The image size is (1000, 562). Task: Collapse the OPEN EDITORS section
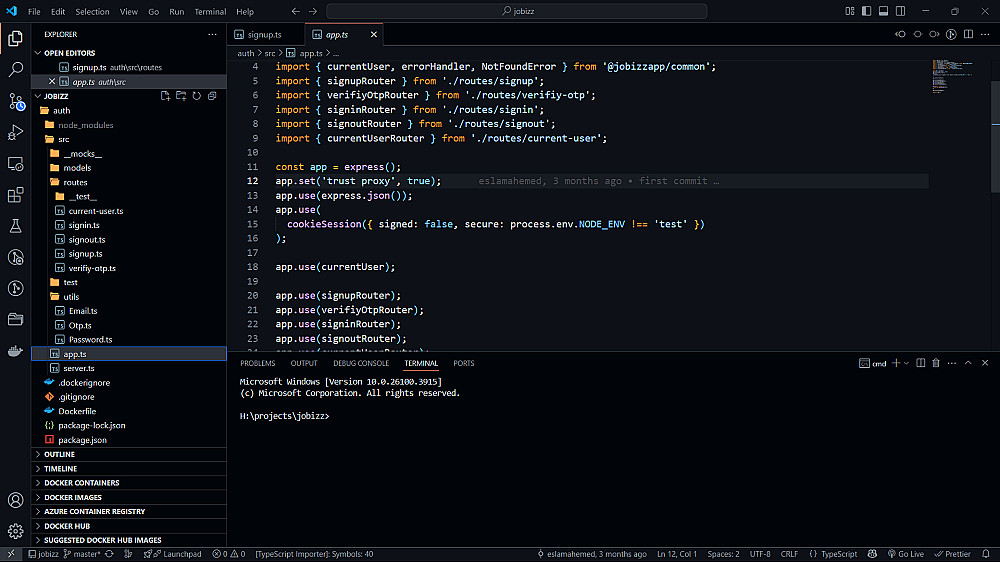pos(68,53)
